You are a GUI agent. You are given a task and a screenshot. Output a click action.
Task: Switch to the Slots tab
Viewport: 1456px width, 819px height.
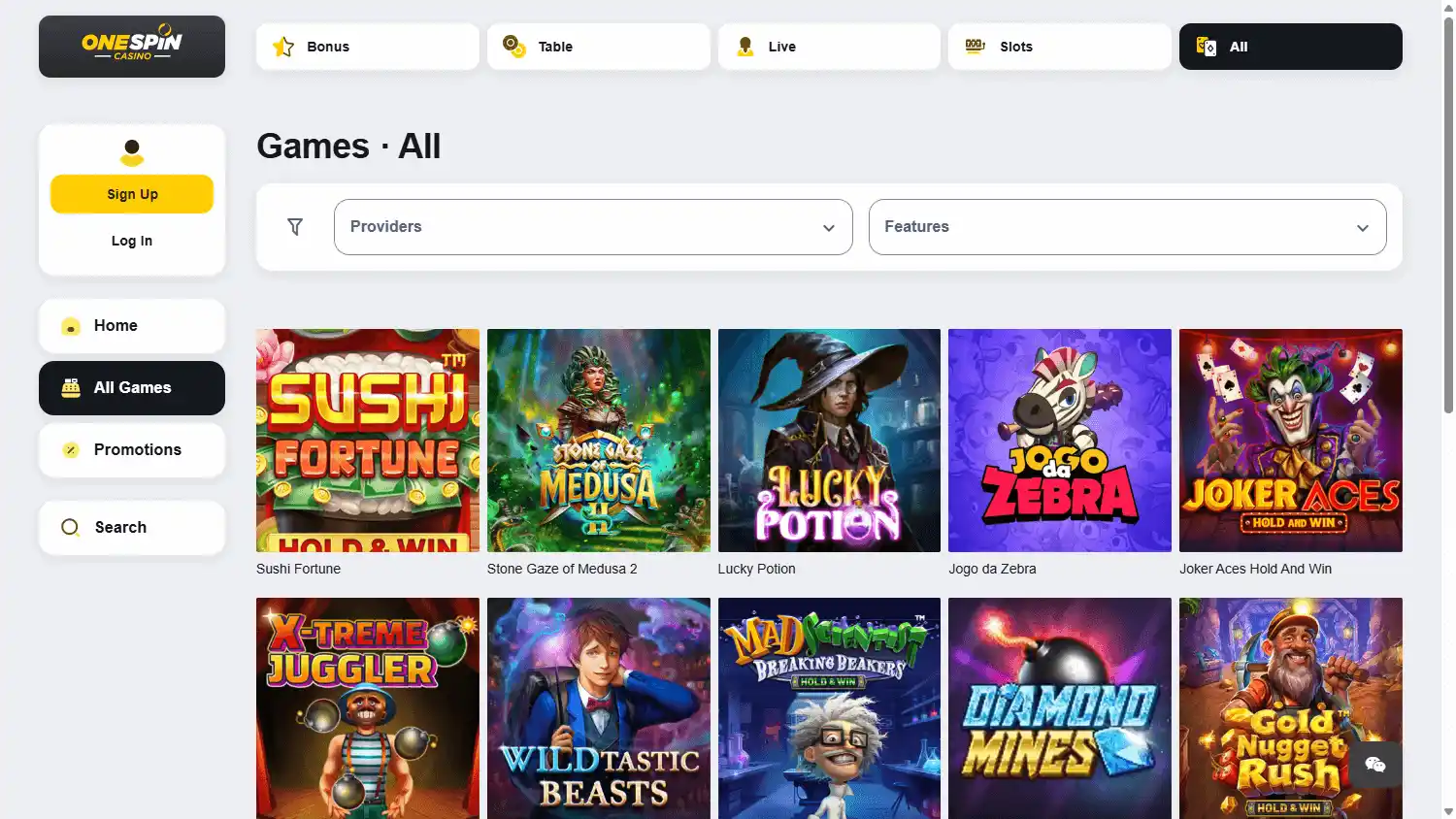[1060, 47]
